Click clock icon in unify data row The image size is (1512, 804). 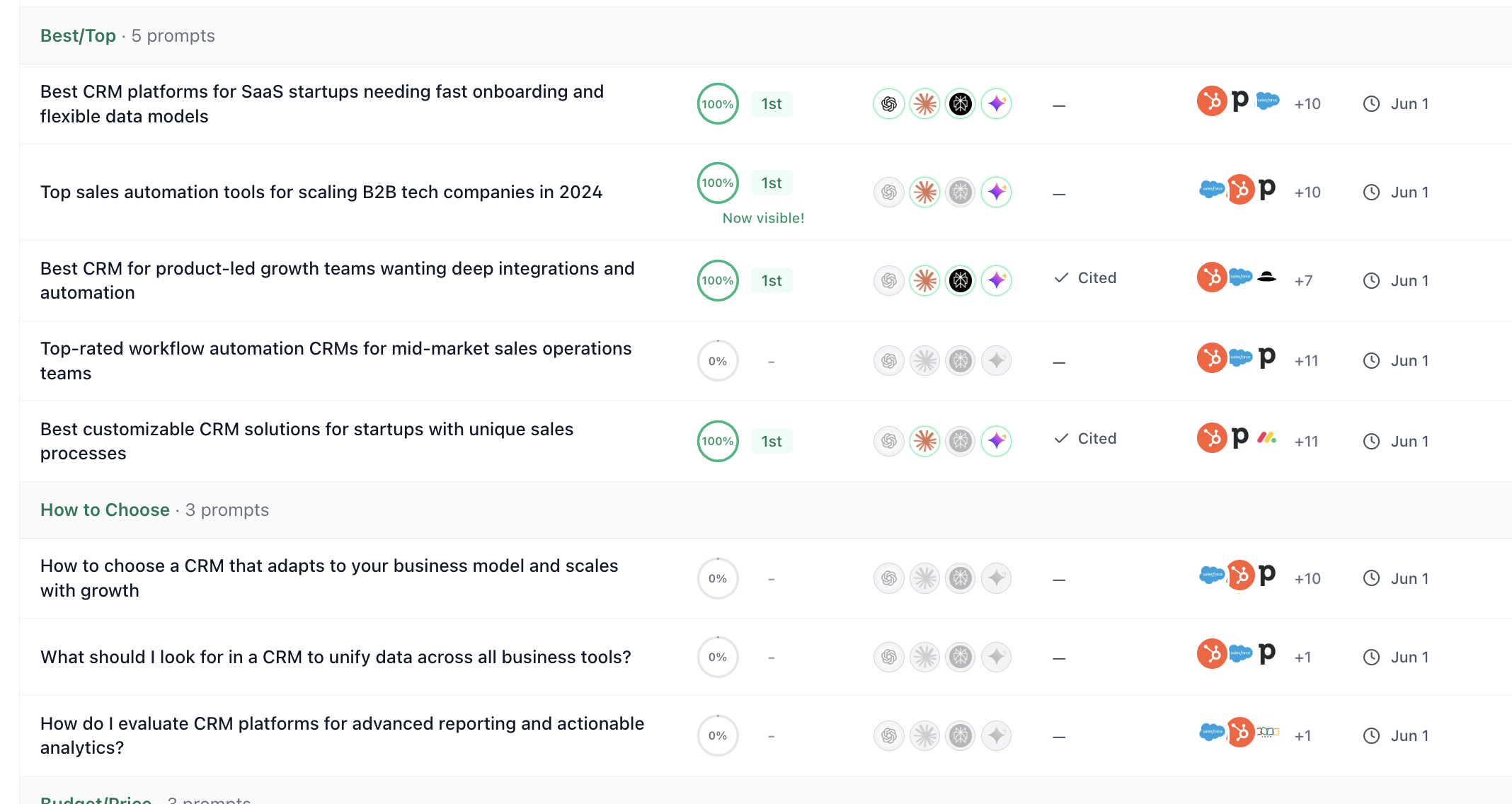coord(1371,657)
